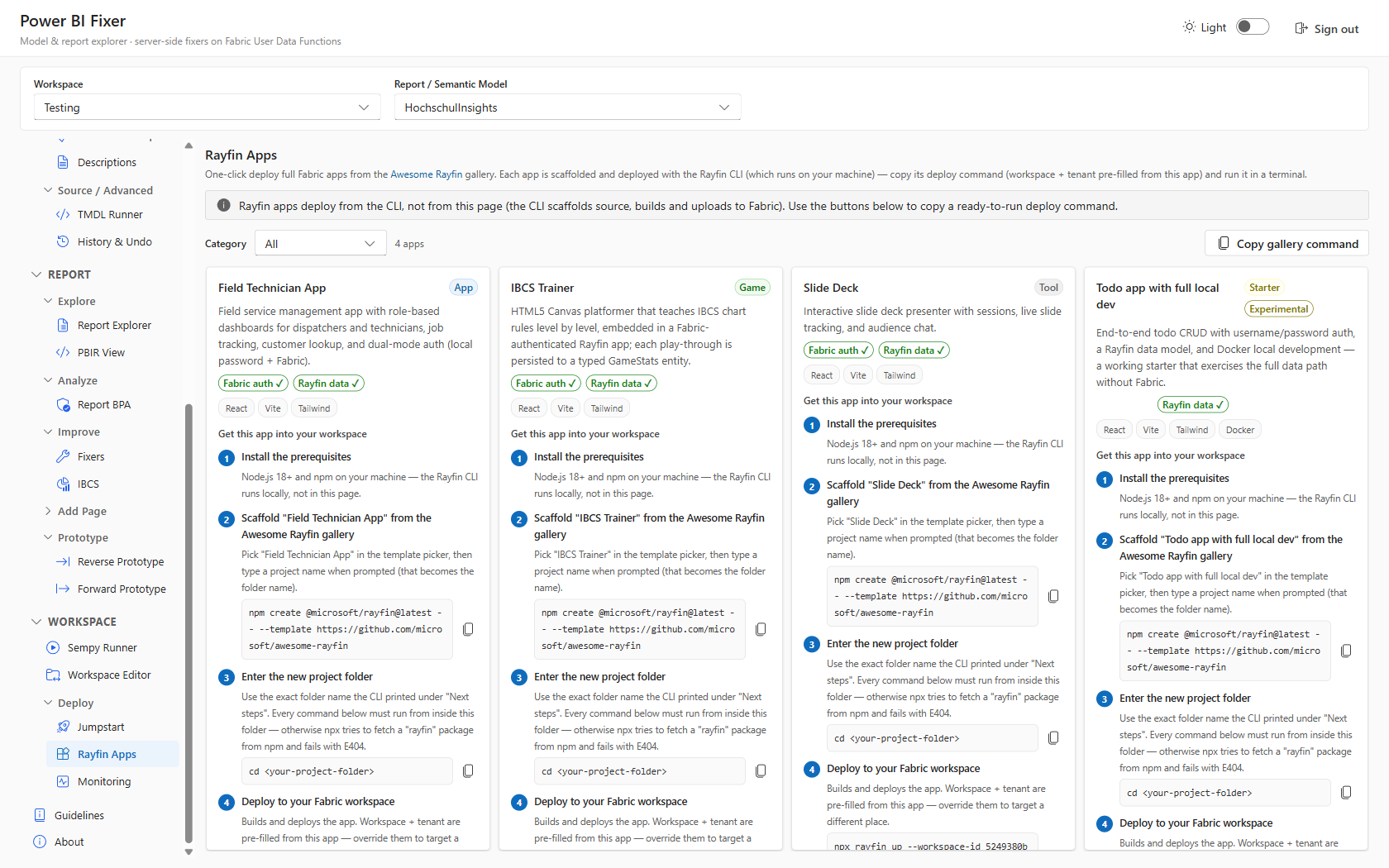Viewport: 1389px width, 868px height.
Task: Open the Workspace dropdown showing Testing
Action: 207,107
